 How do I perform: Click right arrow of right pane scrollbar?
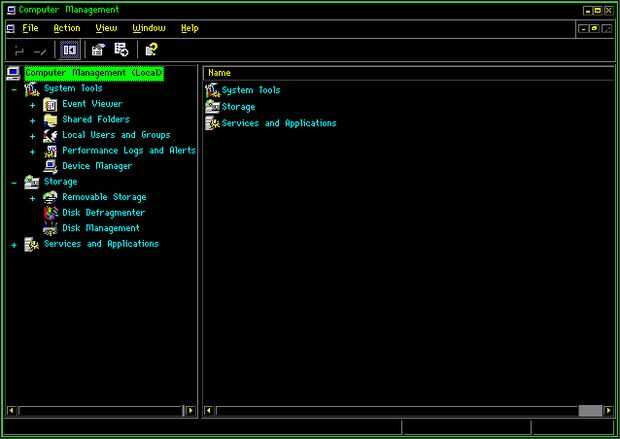609,411
